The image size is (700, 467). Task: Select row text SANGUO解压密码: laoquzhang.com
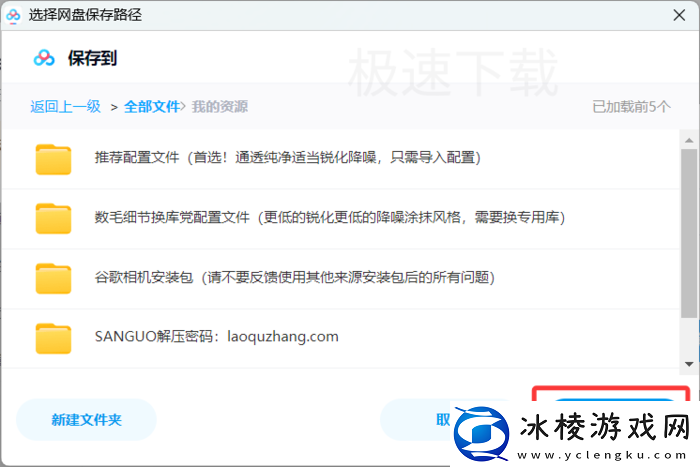217,337
